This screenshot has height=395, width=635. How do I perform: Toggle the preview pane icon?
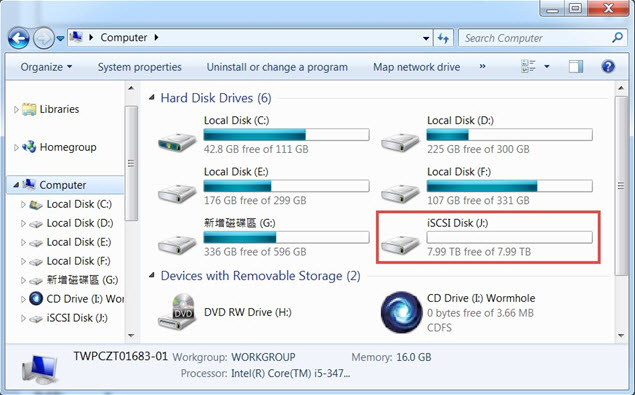[575, 66]
